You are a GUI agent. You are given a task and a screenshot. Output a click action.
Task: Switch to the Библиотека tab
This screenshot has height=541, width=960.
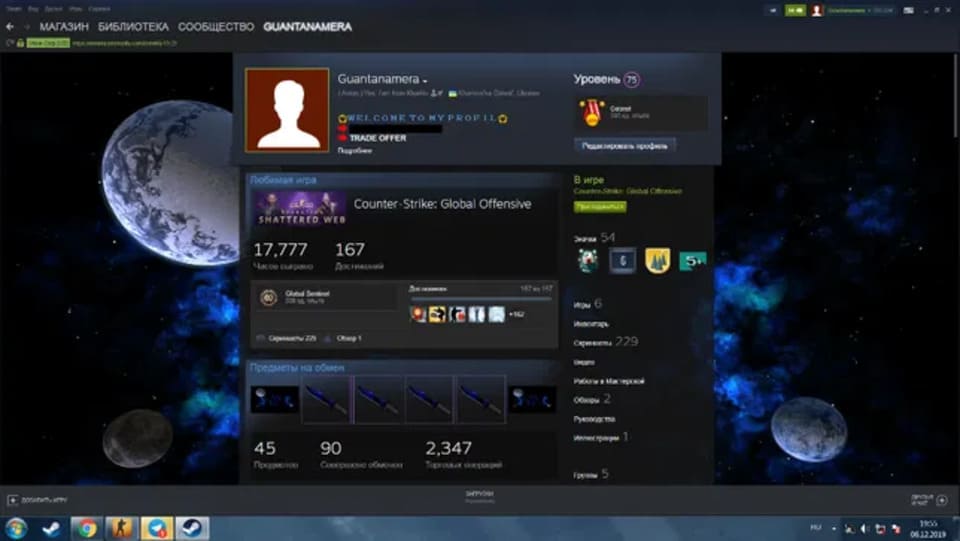(x=133, y=27)
